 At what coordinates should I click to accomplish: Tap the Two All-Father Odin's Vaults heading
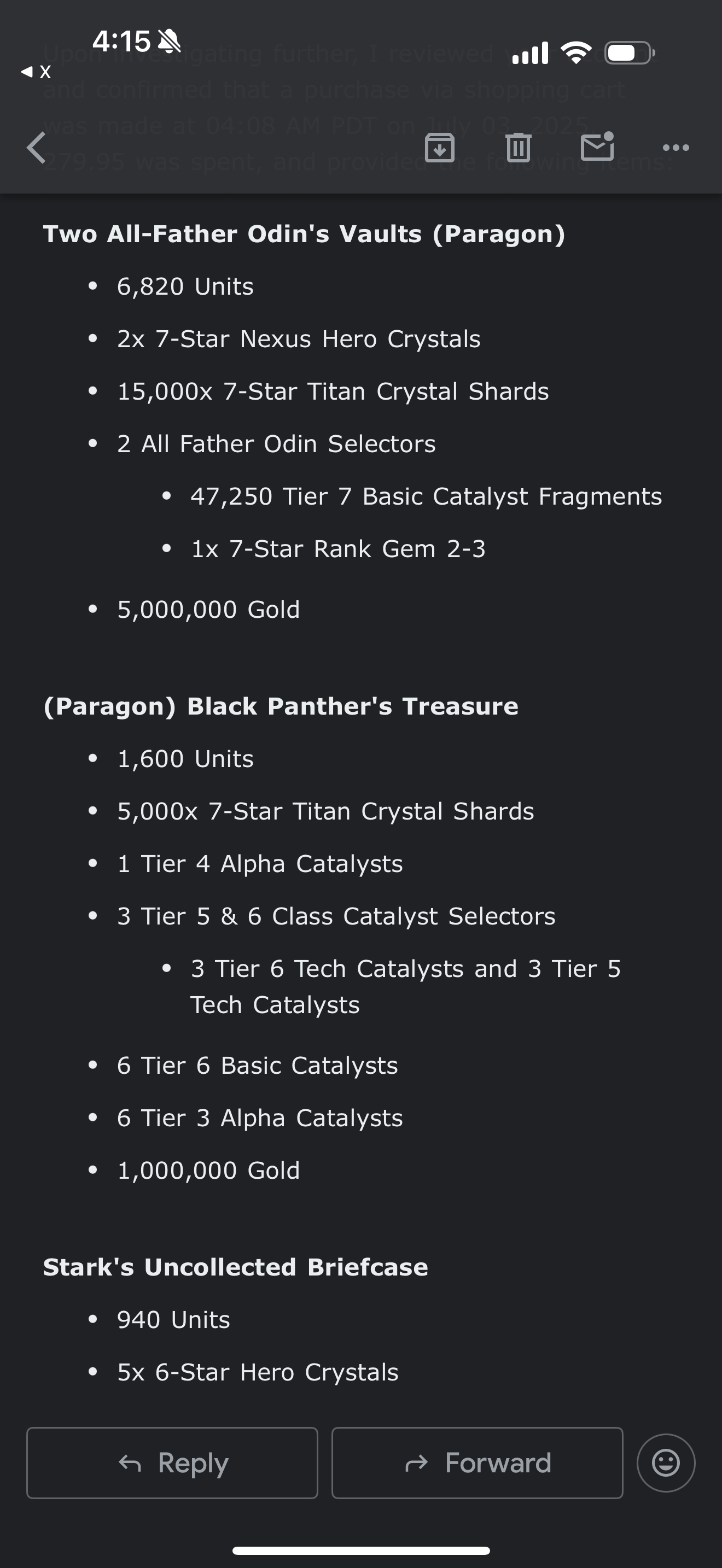304,234
